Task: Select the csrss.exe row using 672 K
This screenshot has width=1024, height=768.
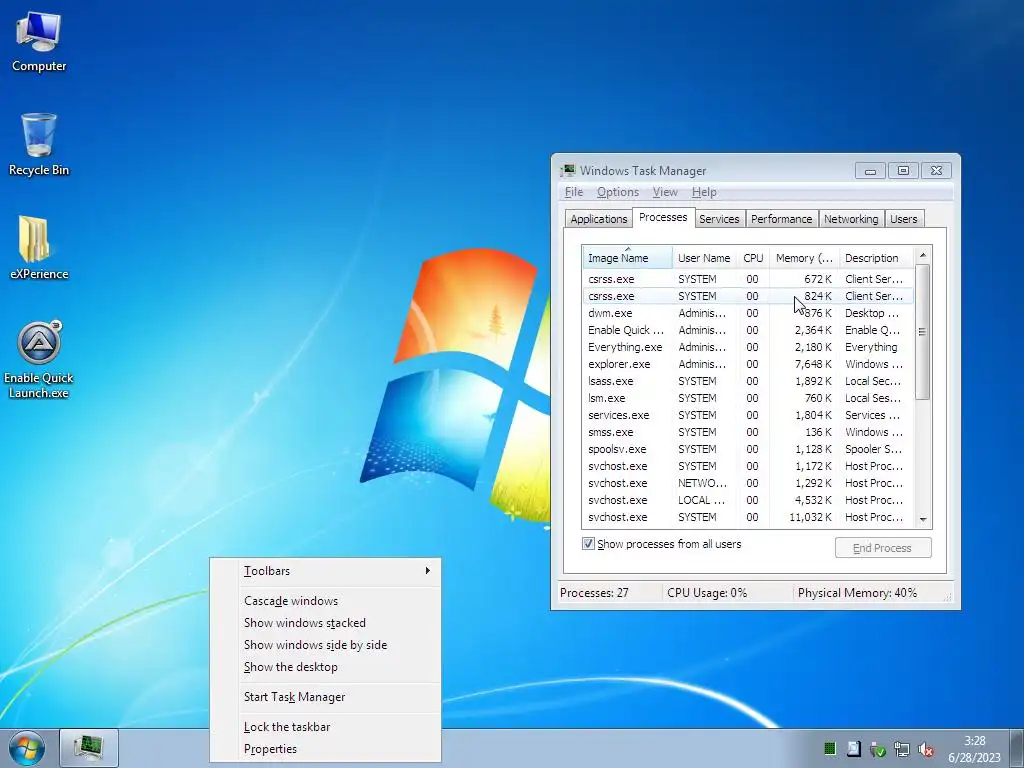Action: tap(748, 280)
